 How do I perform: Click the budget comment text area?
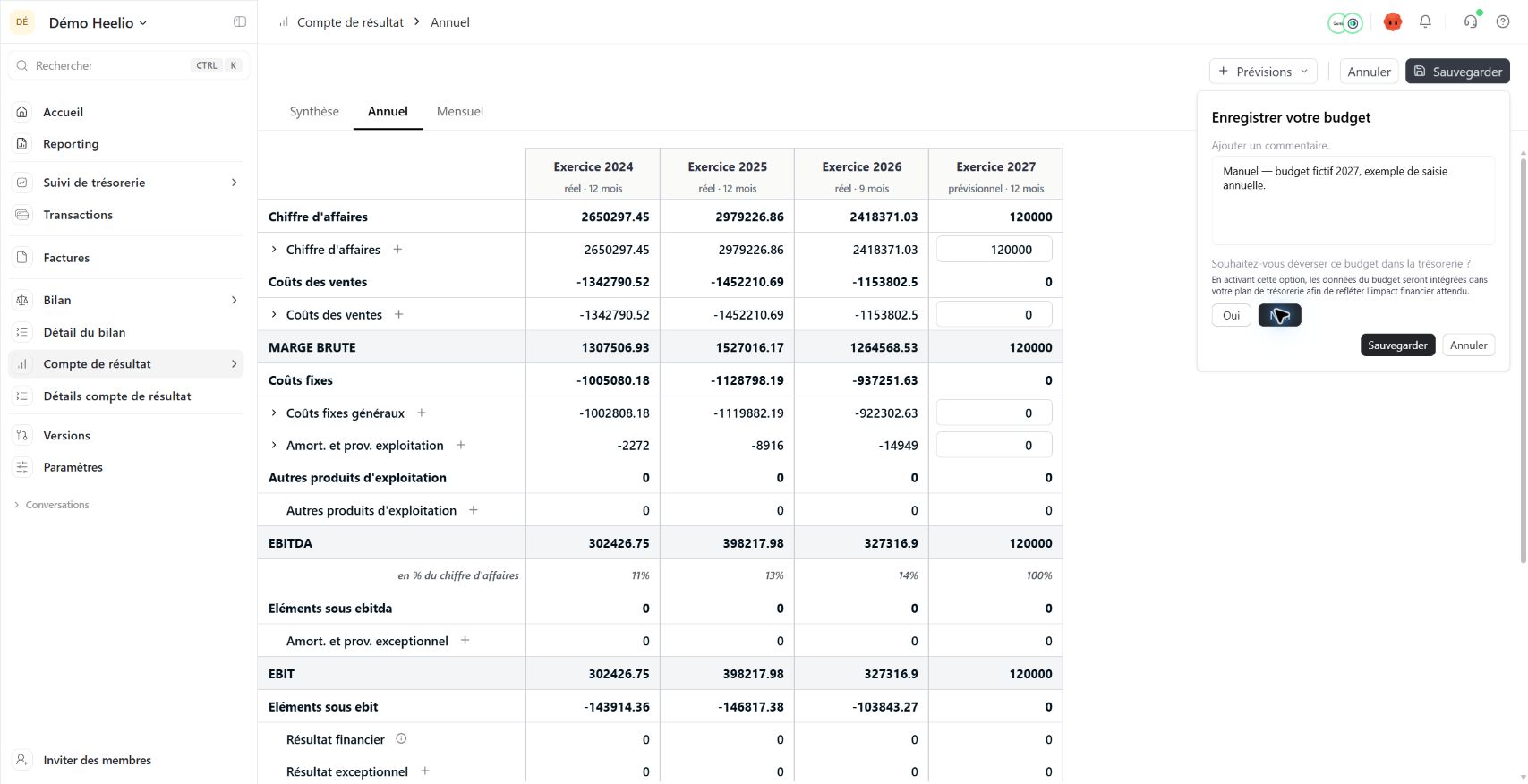click(1353, 200)
